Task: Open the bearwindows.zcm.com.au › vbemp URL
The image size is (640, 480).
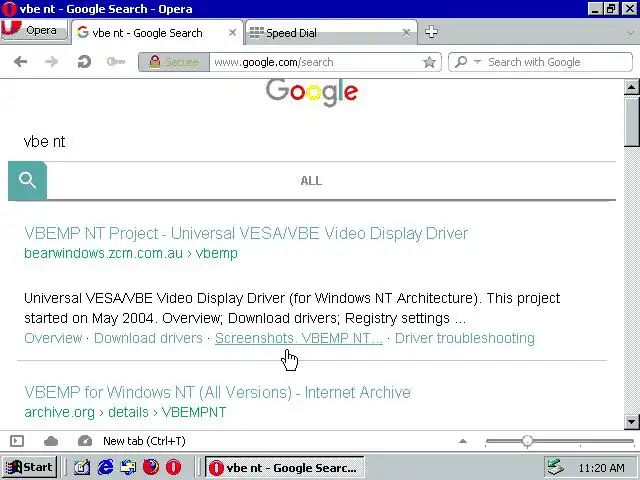Action: pos(131,253)
